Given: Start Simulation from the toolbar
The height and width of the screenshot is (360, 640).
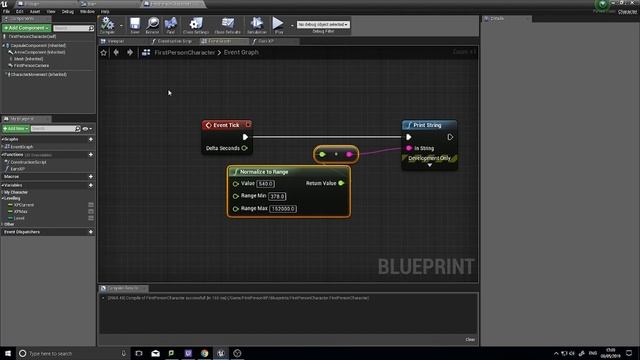Looking at the screenshot, I should tap(257, 25).
